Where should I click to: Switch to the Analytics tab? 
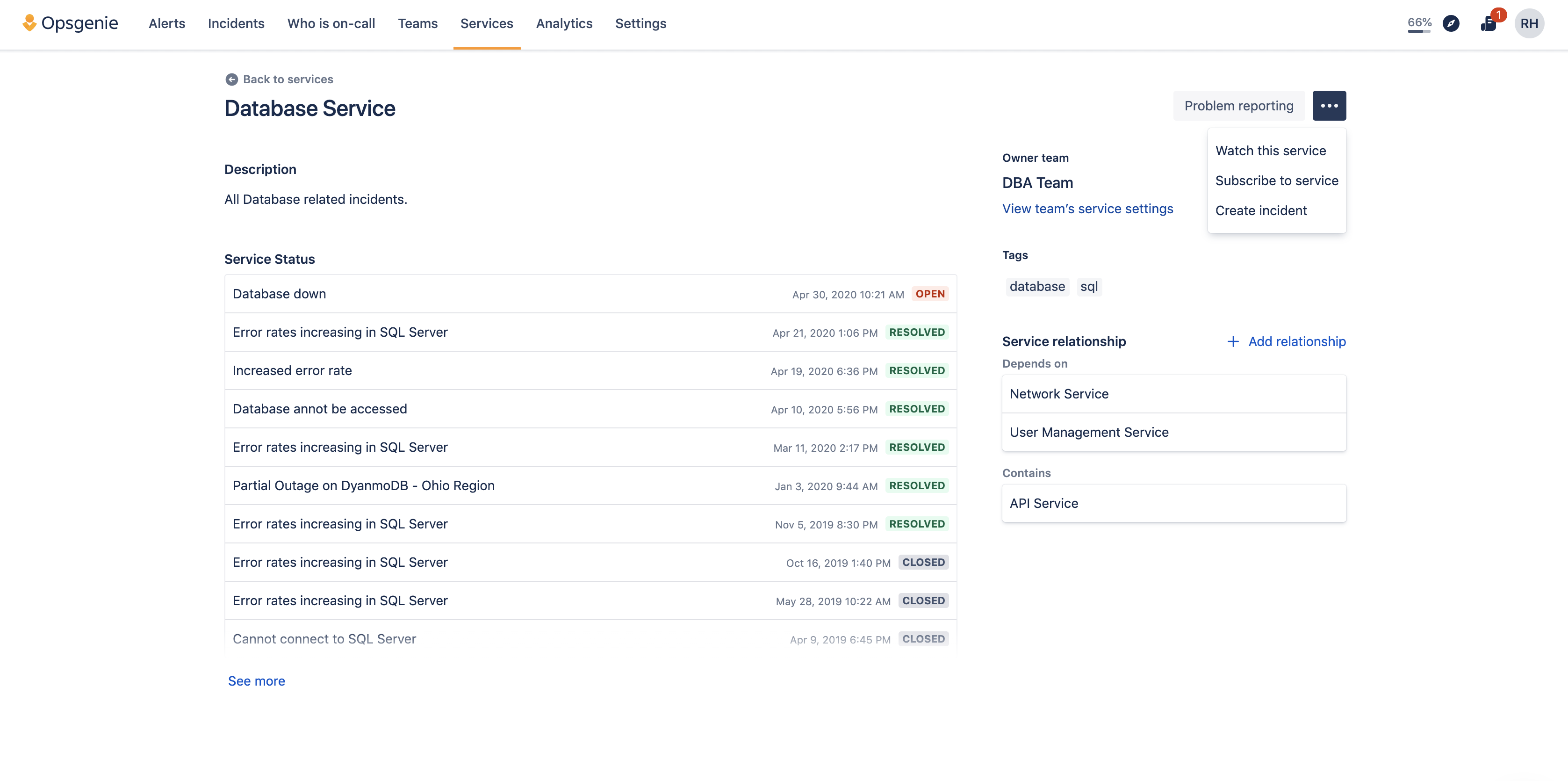pyautogui.click(x=564, y=23)
